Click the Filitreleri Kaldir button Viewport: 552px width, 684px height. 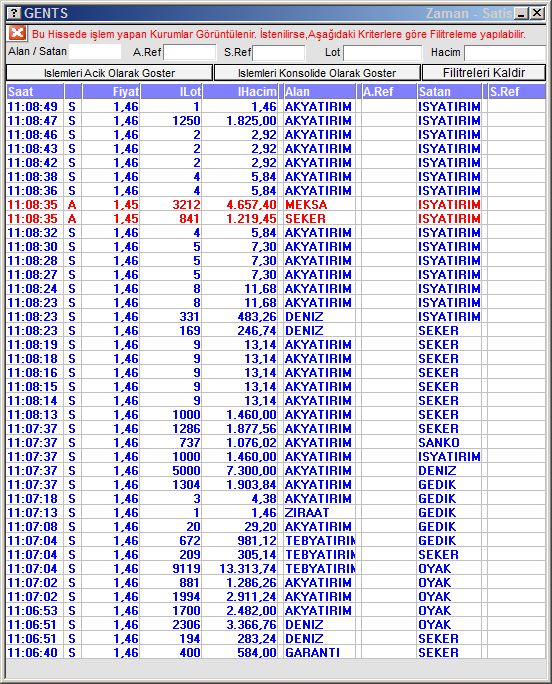pos(484,73)
